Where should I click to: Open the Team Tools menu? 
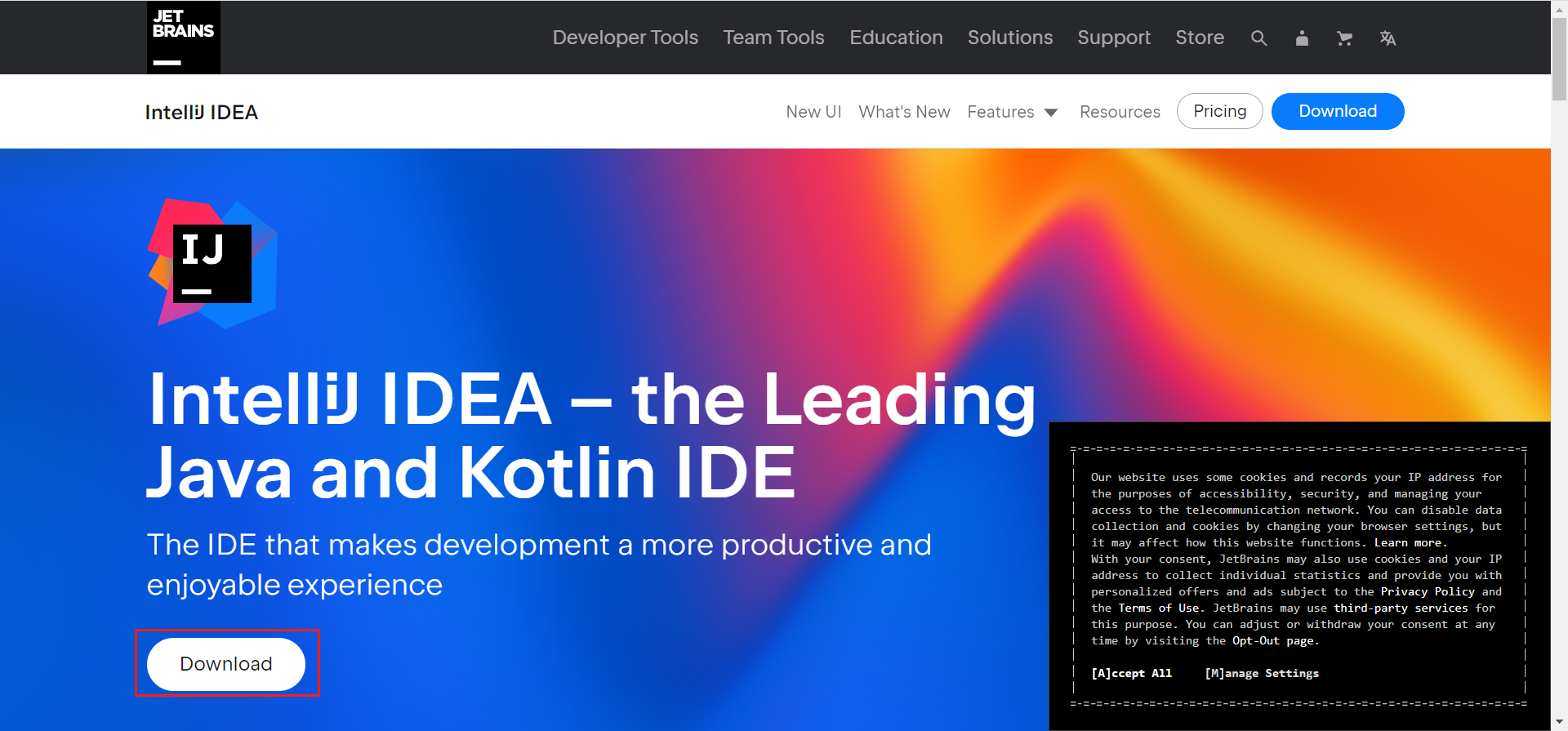(x=773, y=38)
